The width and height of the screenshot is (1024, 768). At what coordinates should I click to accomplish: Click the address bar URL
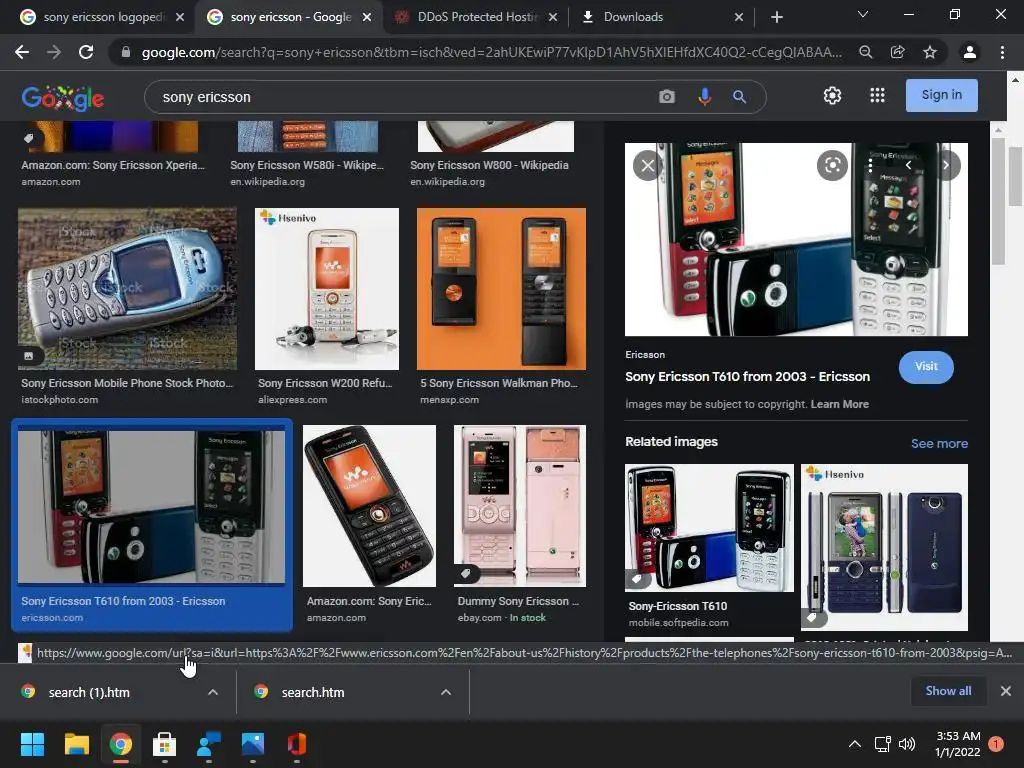pos(491,52)
